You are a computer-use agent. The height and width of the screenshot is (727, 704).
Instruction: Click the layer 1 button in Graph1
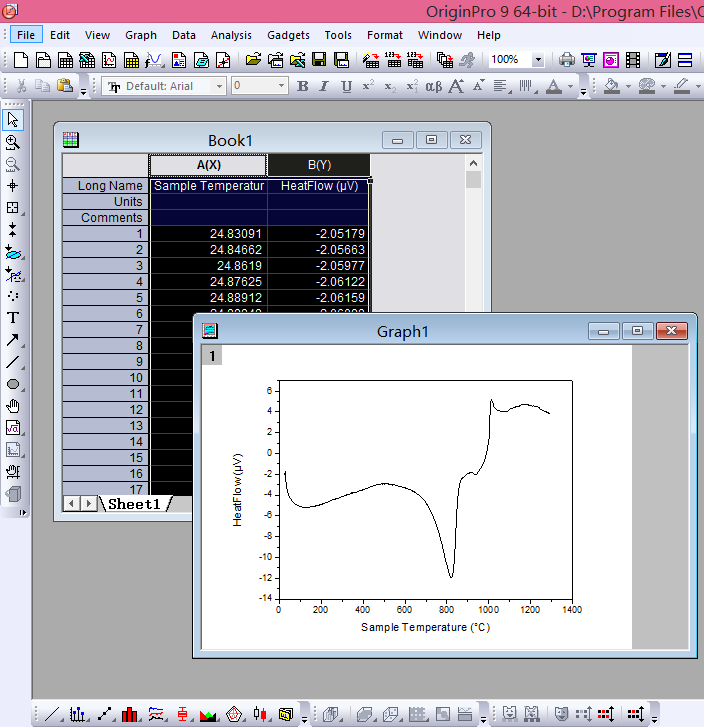click(212, 356)
